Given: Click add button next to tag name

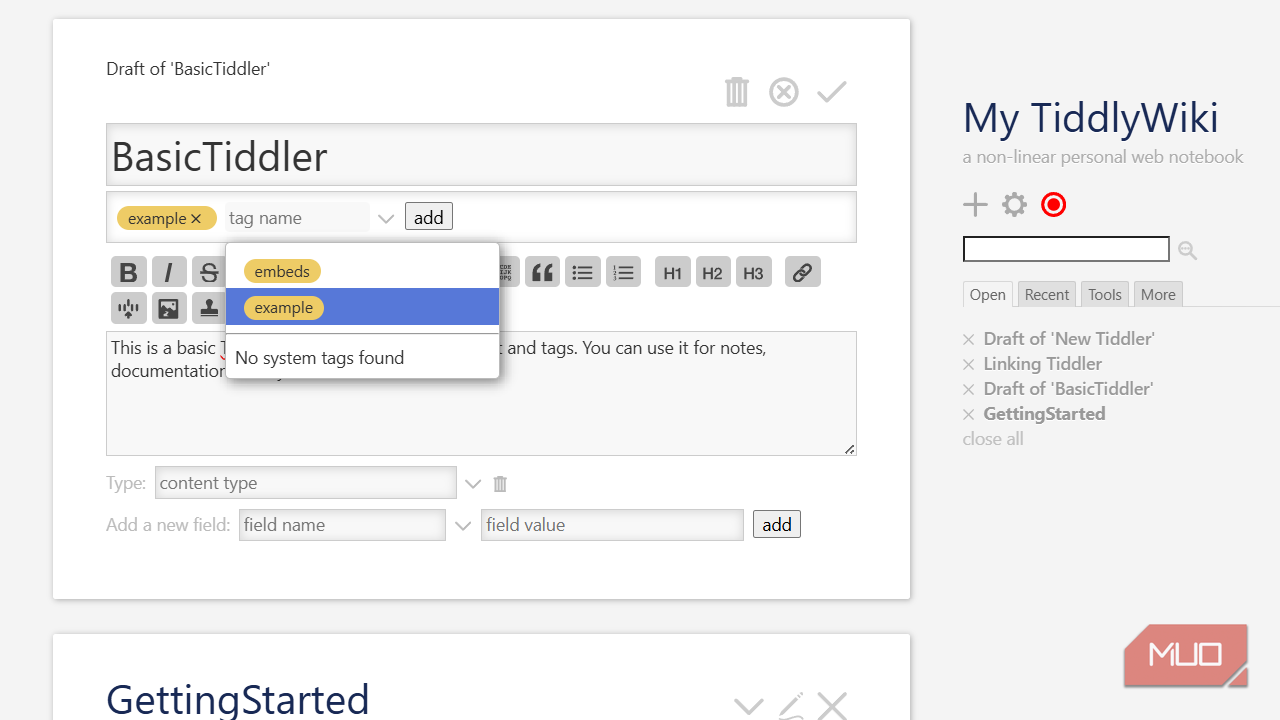Looking at the screenshot, I should click(x=429, y=217).
